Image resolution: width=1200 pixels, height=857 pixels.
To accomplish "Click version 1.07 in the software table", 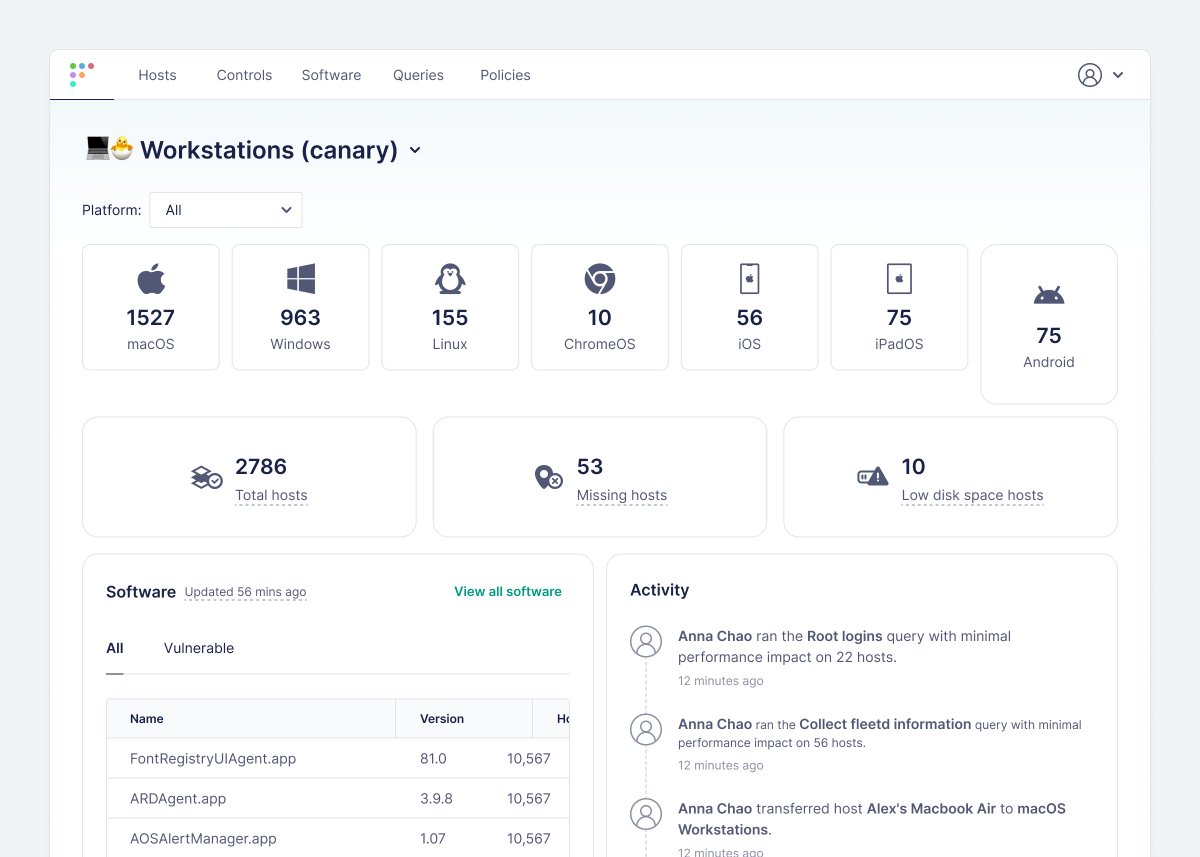I will (x=433, y=839).
